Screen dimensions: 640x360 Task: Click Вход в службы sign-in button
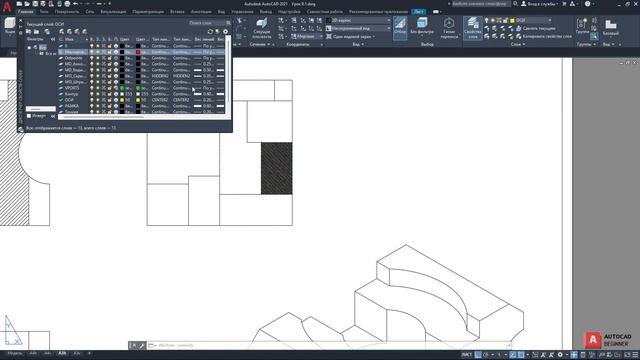click(x=540, y=4)
